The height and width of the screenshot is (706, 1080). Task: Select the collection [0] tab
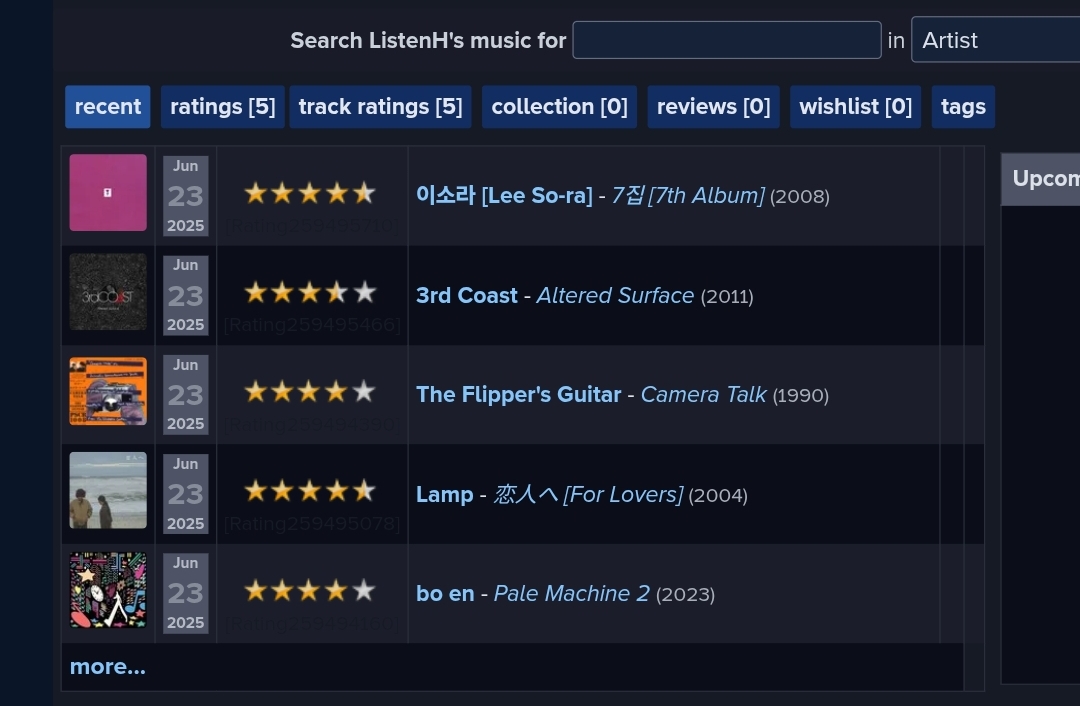coord(559,107)
